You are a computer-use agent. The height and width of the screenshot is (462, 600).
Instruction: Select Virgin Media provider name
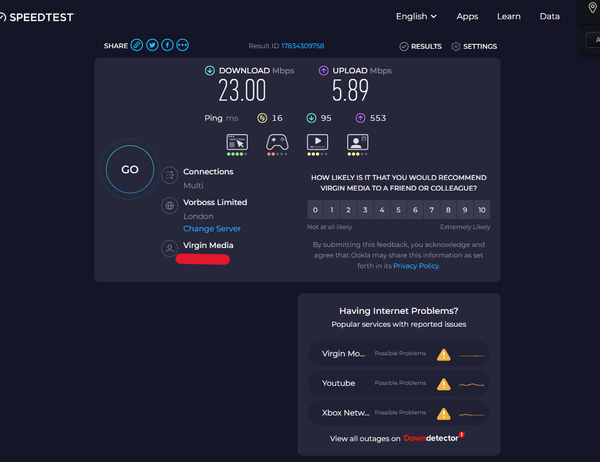pyautogui.click(x=208, y=245)
